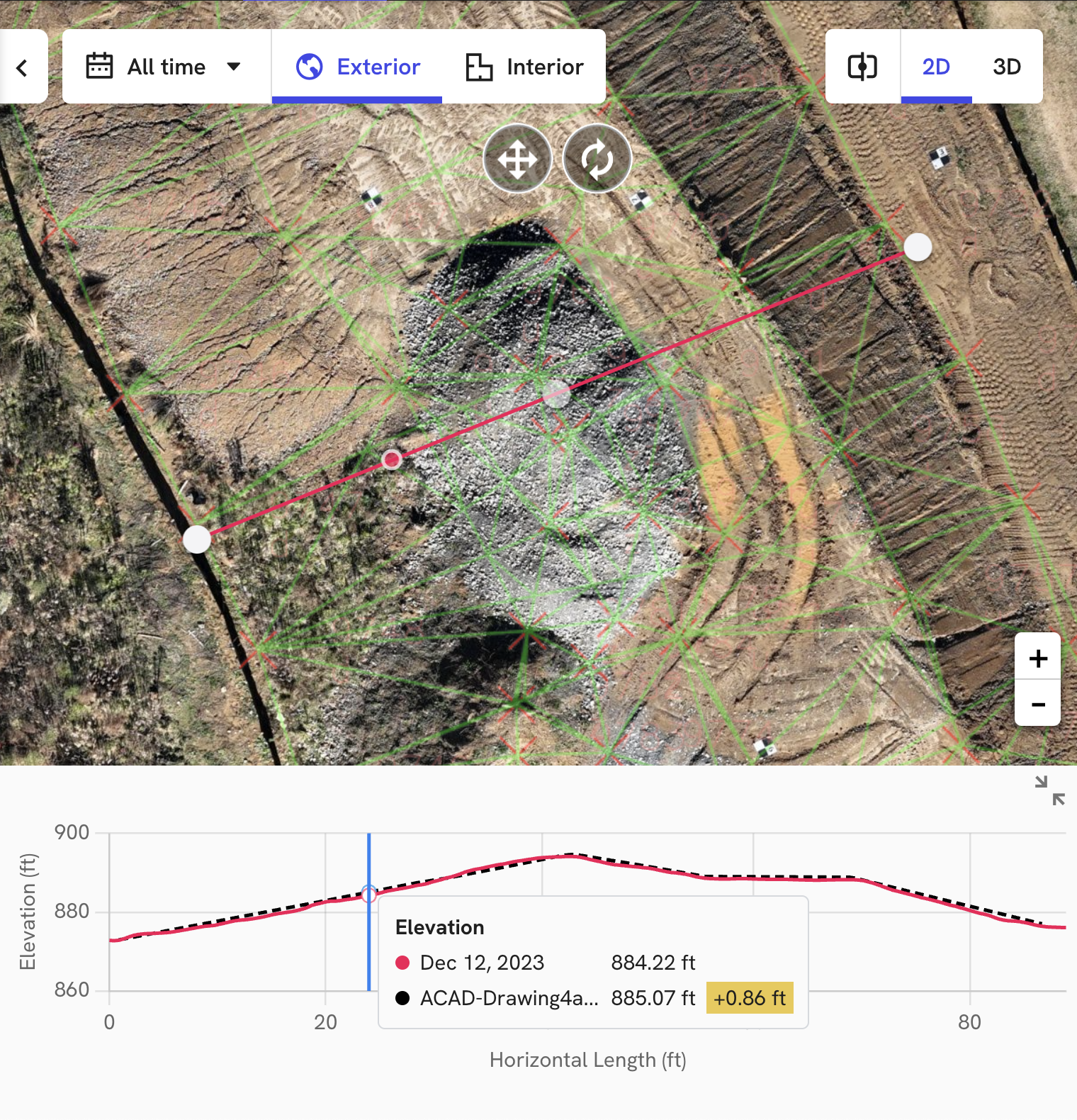Select the lower-left endpoint of cross-section line
Screen dimensions: 1077x1120
(x=197, y=539)
